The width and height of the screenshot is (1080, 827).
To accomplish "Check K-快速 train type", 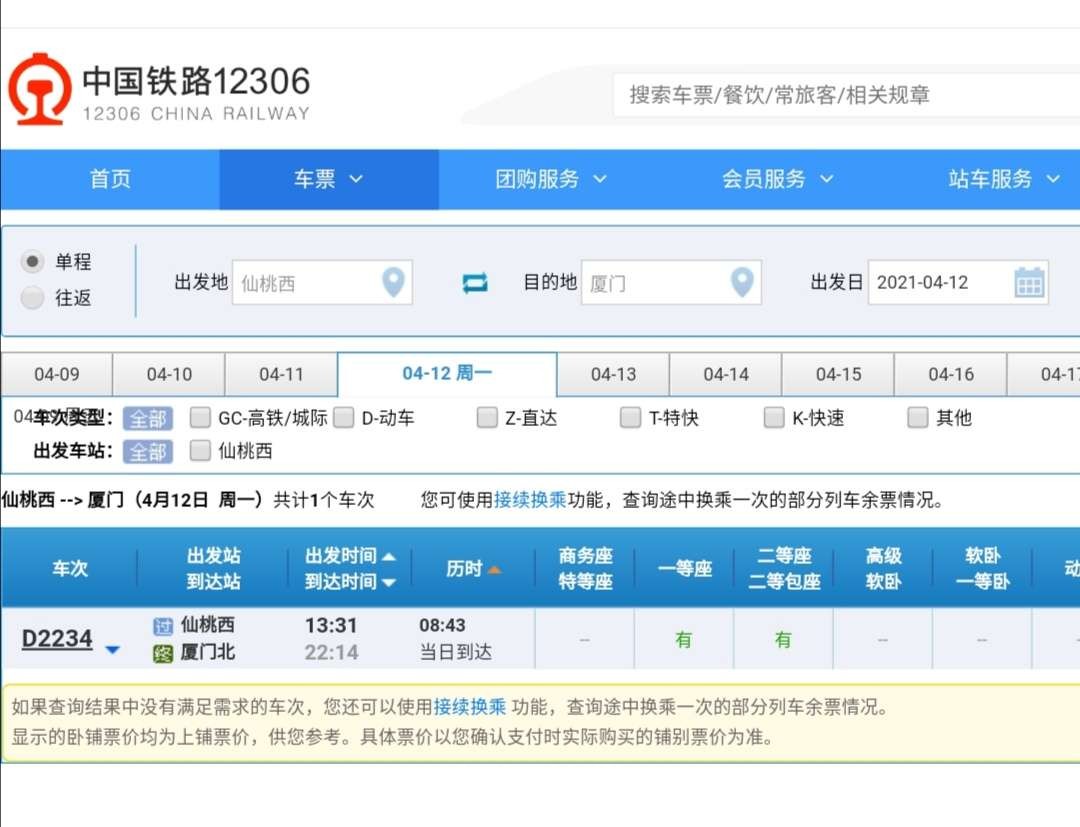I will (774, 417).
